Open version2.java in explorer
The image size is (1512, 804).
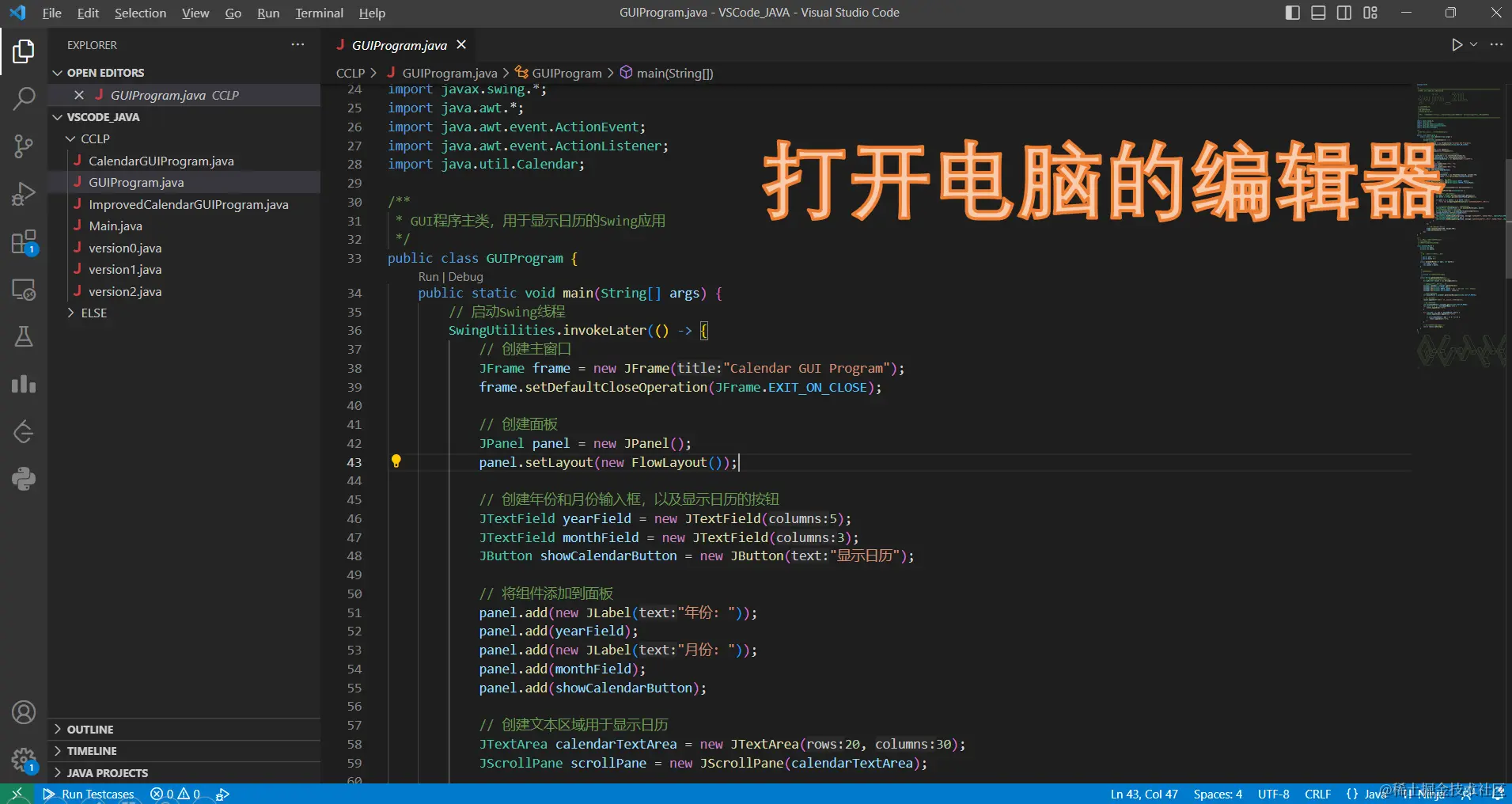tap(184, 291)
